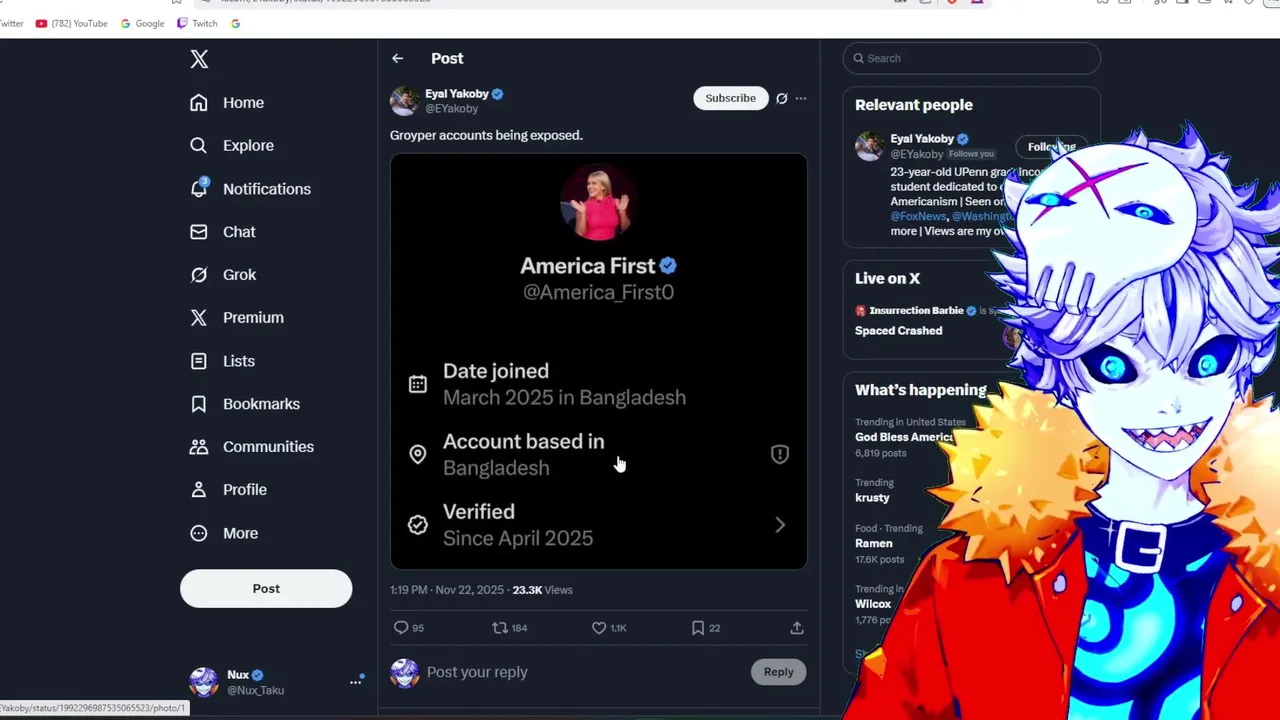Bookmark the post with bookmark icon

[x=698, y=628]
